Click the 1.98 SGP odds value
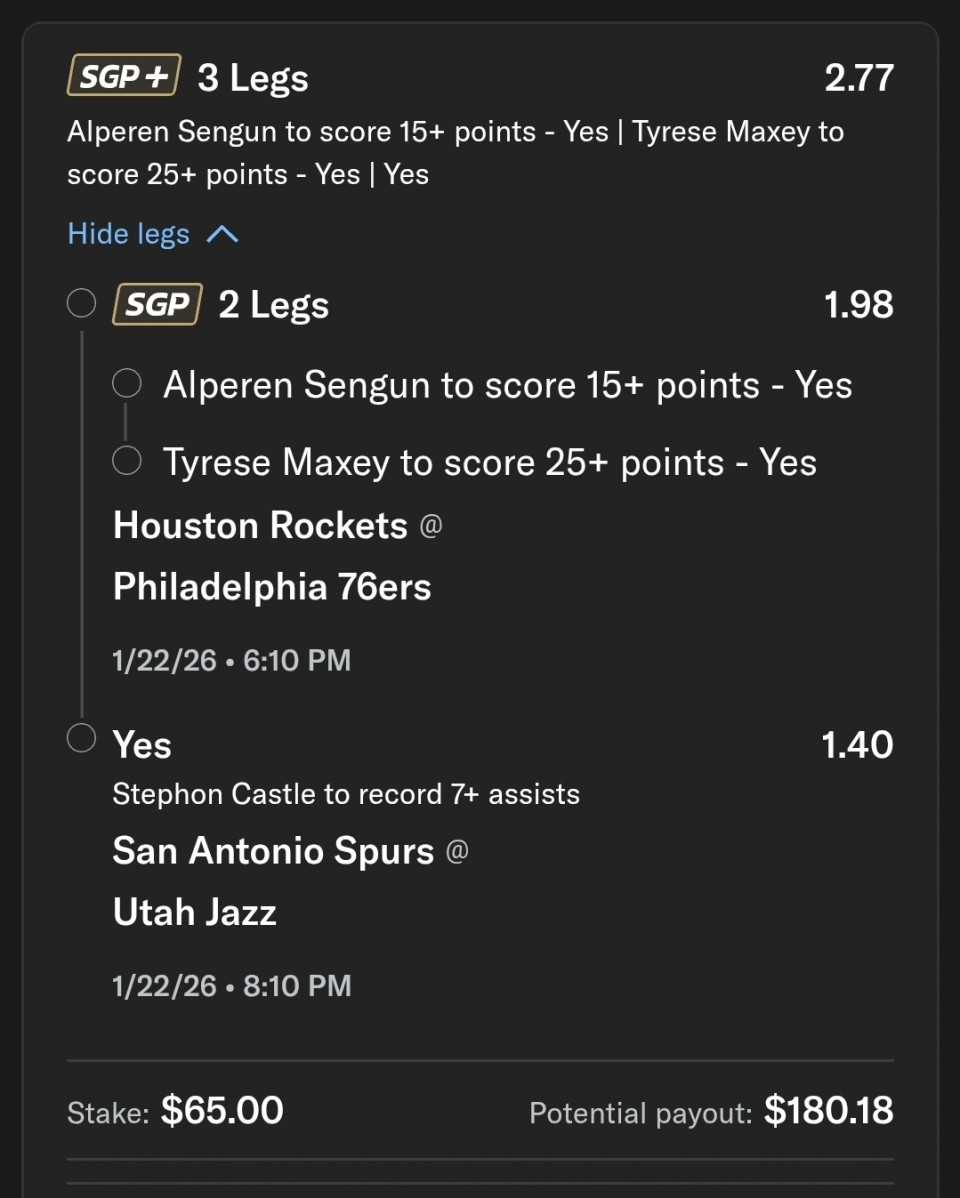The width and height of the screenshot is (960, 1198). click(x=858, y=305)
